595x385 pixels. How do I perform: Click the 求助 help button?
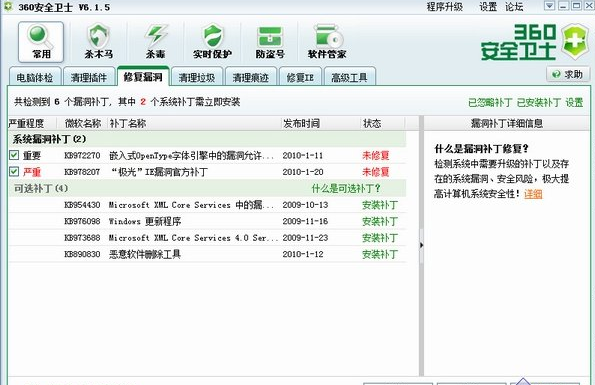pyautogui.click(x=568, y=74)
